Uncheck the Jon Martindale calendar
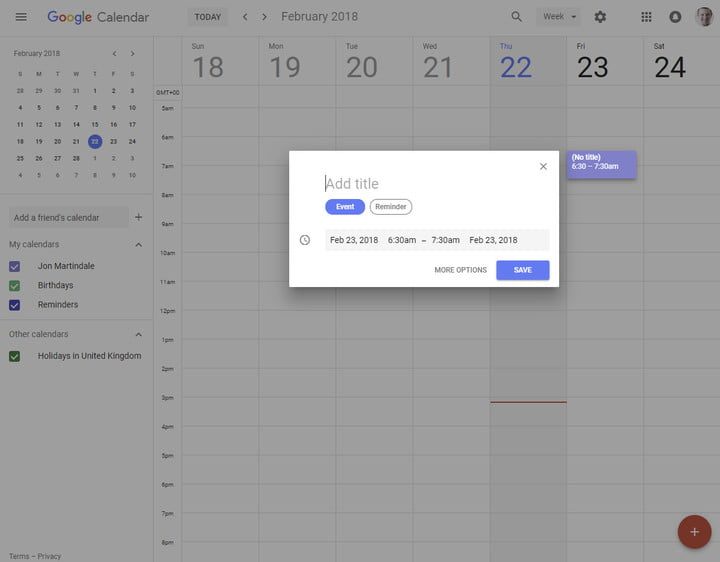 point(15,266)
